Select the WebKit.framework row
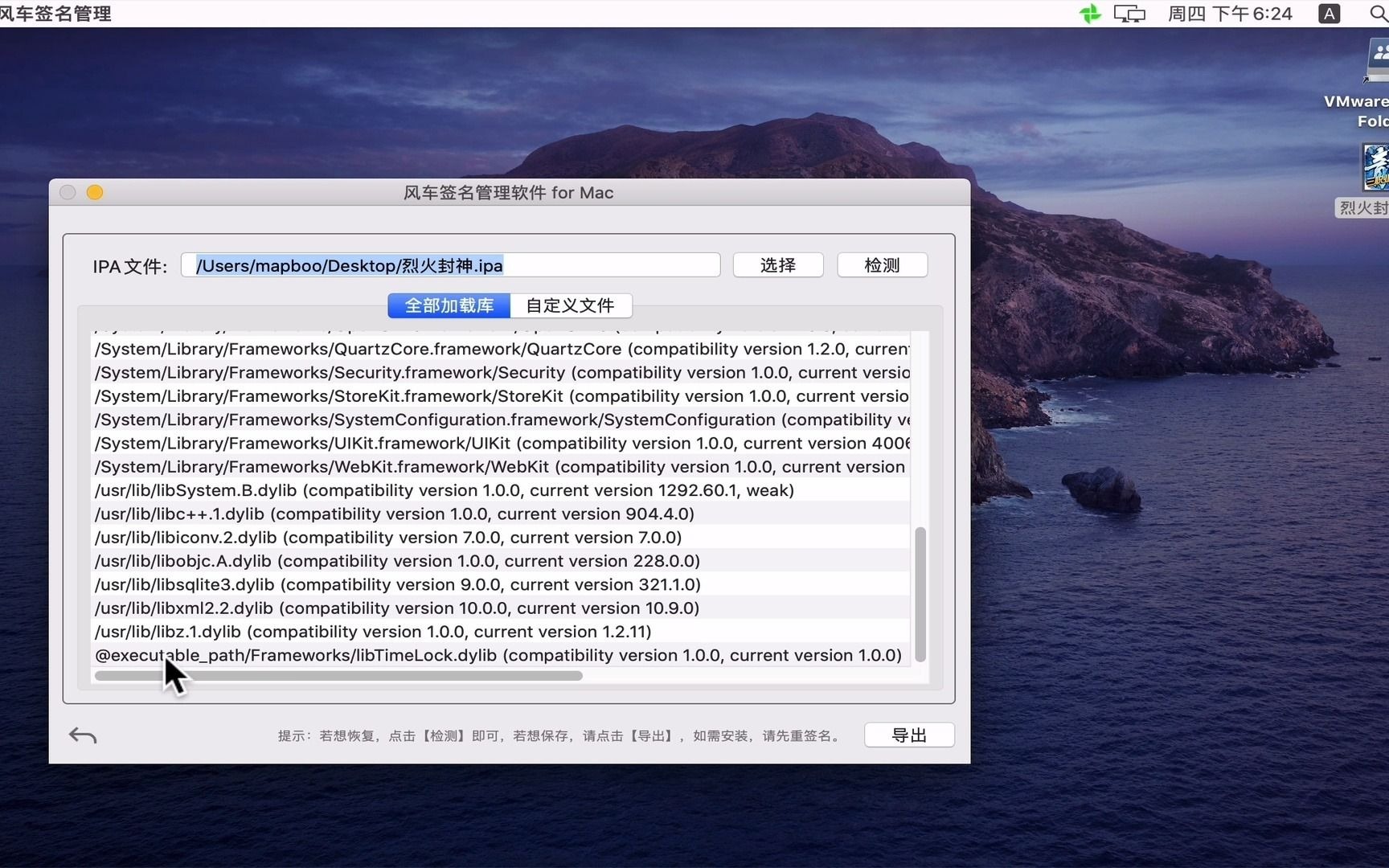Image resolution: width=1389 pixels, height=868 pixels. pos(502,467)
